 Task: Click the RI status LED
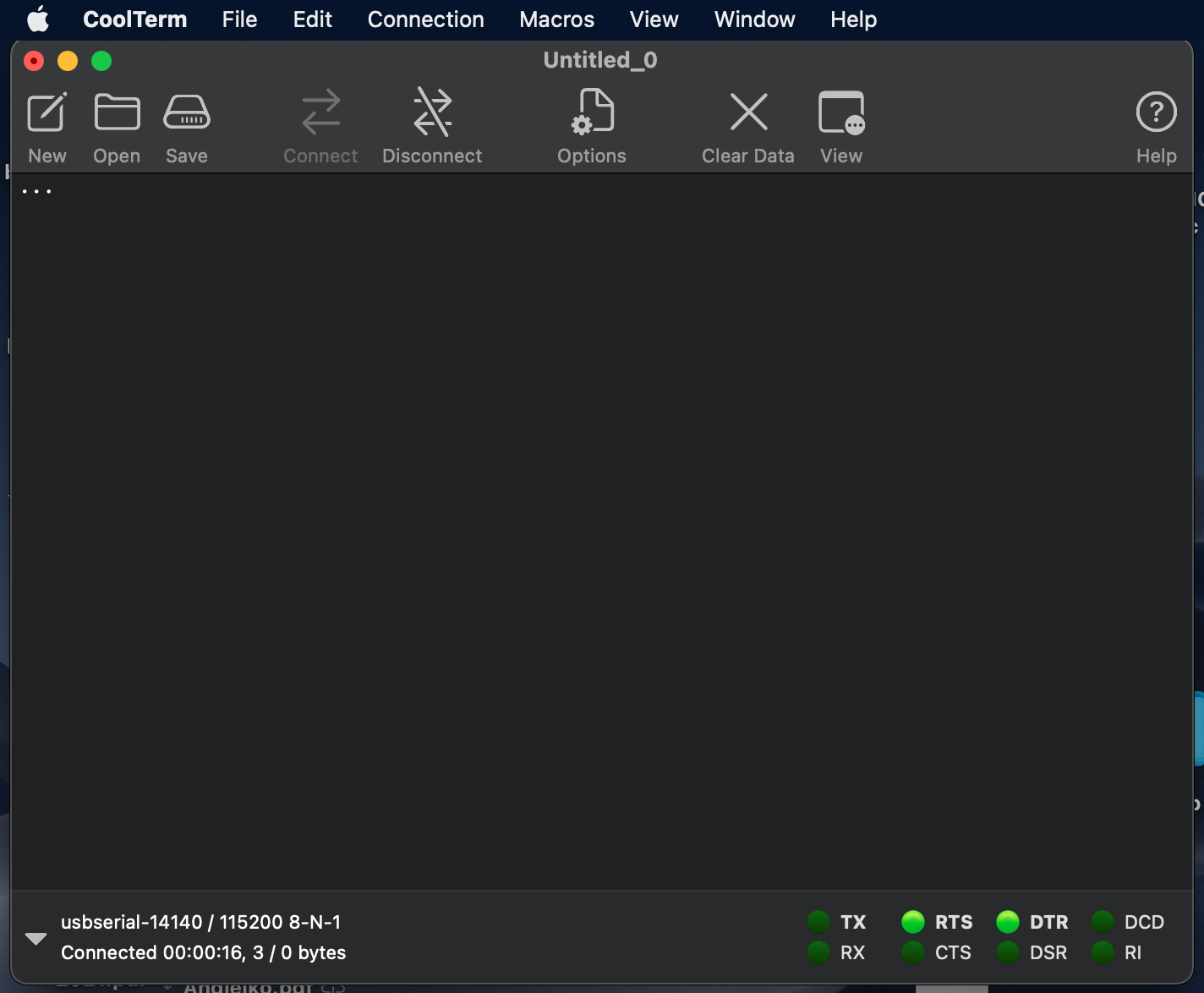coord(1103,952)
